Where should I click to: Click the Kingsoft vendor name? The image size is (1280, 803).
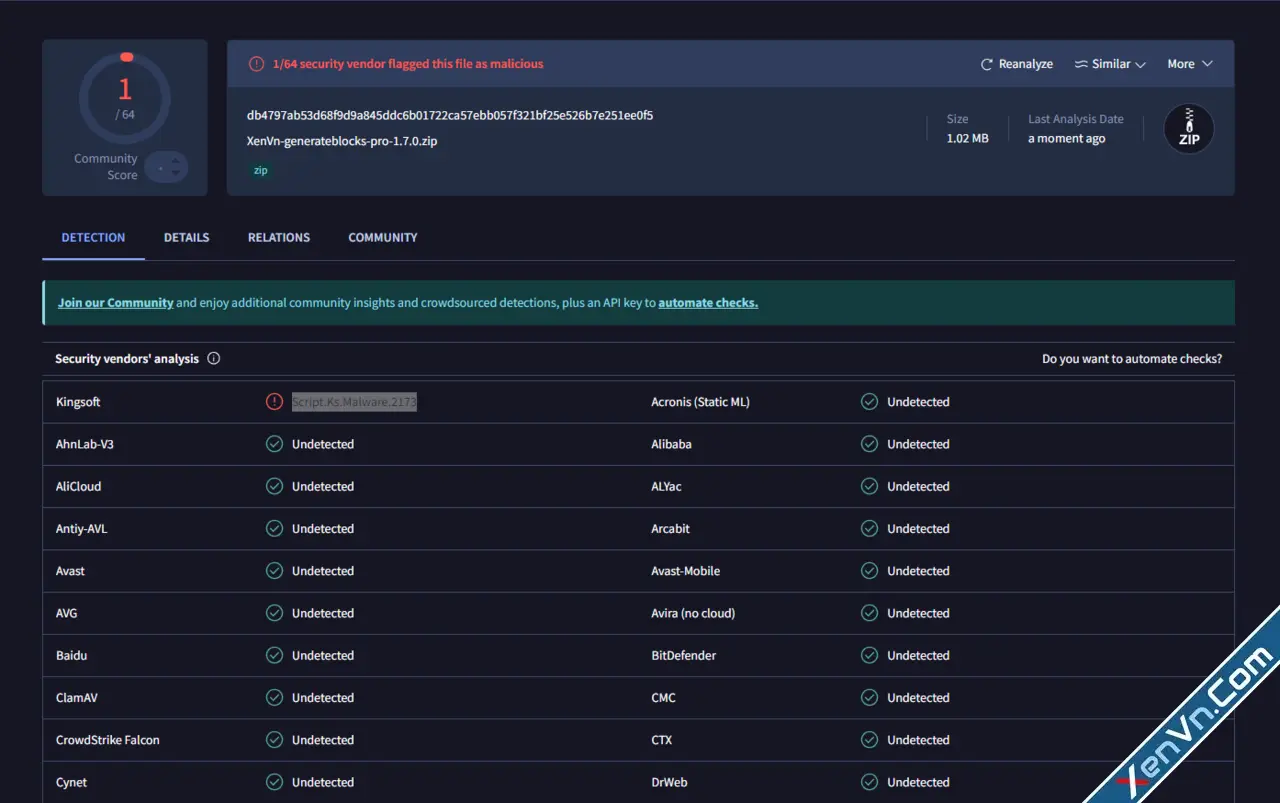78,402
